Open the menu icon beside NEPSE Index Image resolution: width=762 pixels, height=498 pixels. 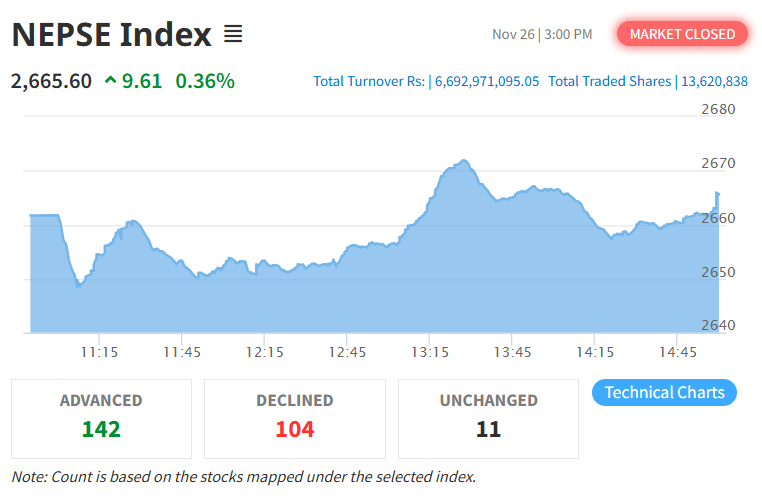(233, 35)
